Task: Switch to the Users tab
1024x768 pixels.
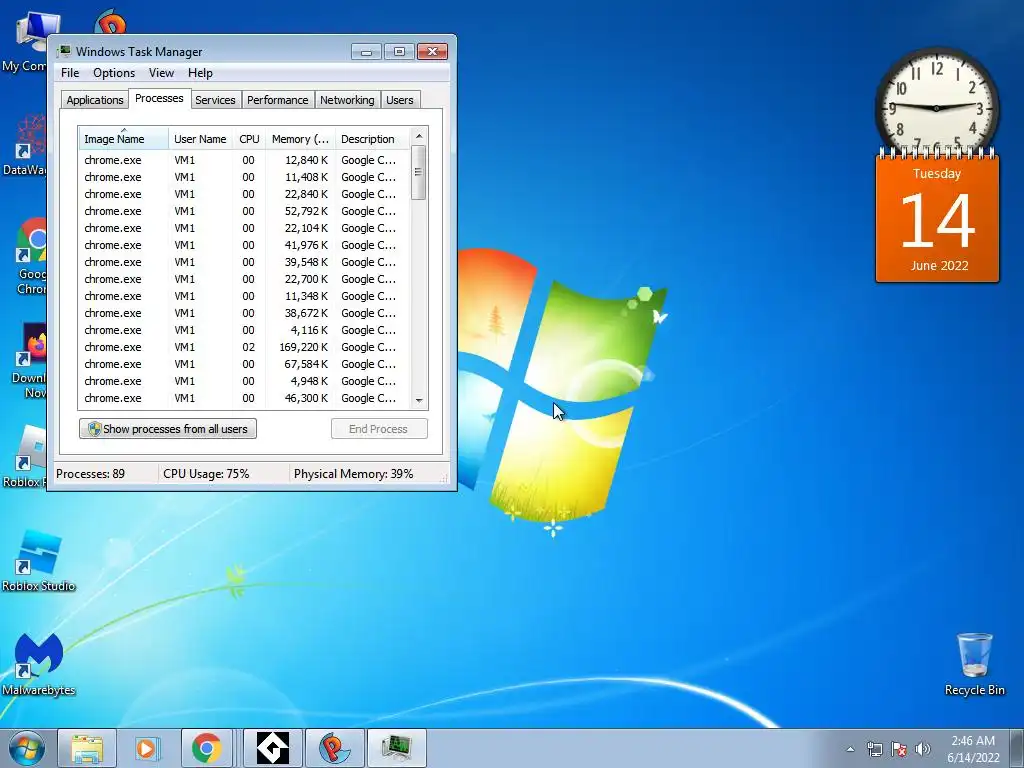Action: [400, 100]
